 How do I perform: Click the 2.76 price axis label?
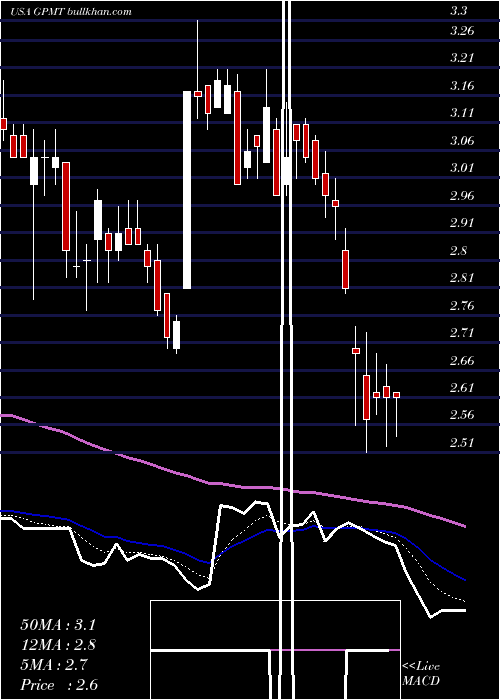[462, 305]
